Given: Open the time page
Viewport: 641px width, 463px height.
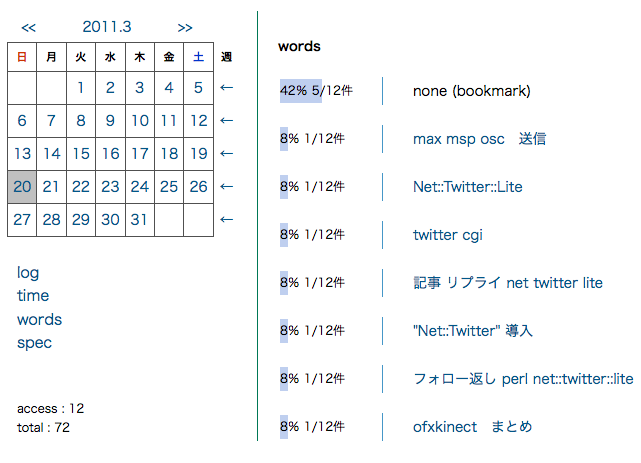Looking at the screenshot, I should pyautogui.click(x=33, y=296).
